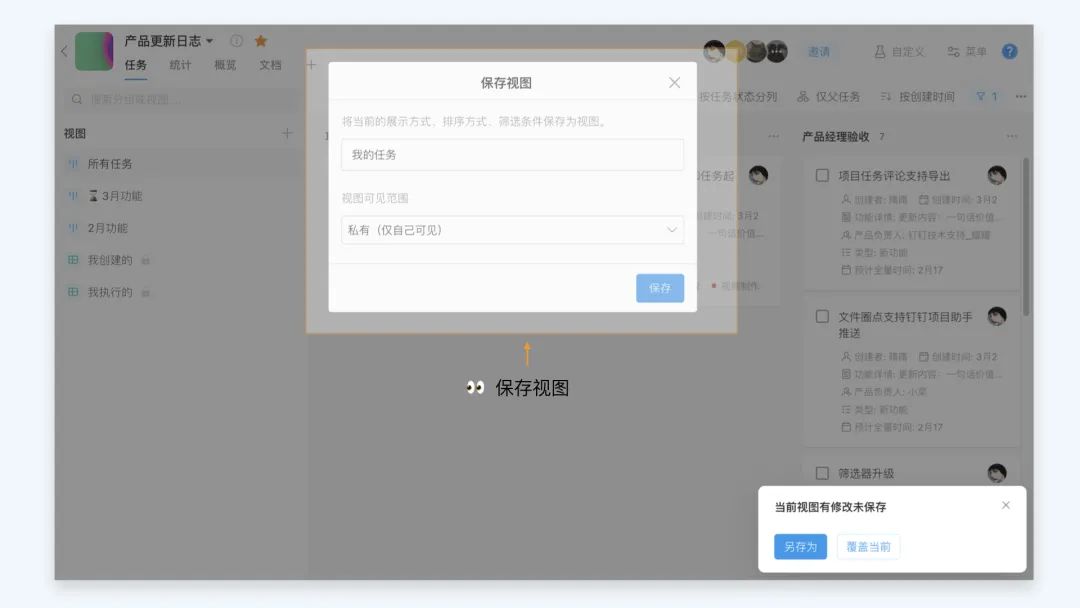1080x608 pixels.
Task: Go back with the left chevron arrow
Action: coord(64,51)
